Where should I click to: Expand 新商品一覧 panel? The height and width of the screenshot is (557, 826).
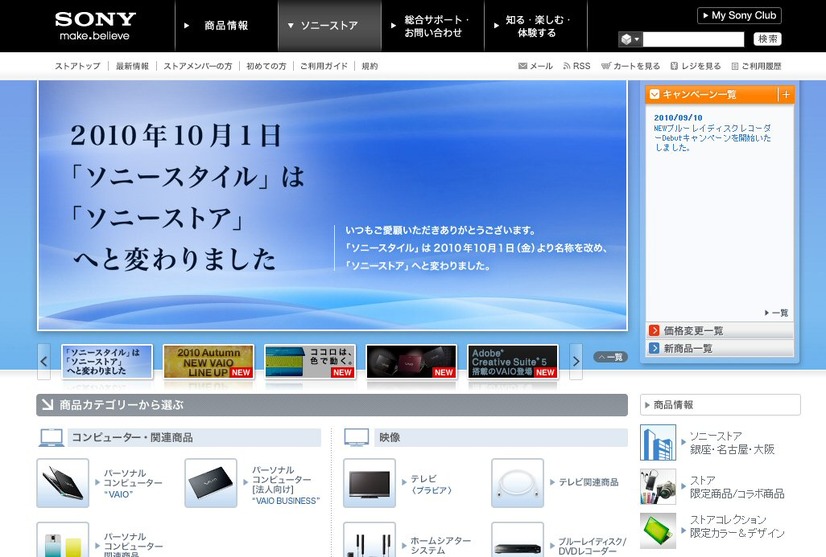tap(720, 348)
